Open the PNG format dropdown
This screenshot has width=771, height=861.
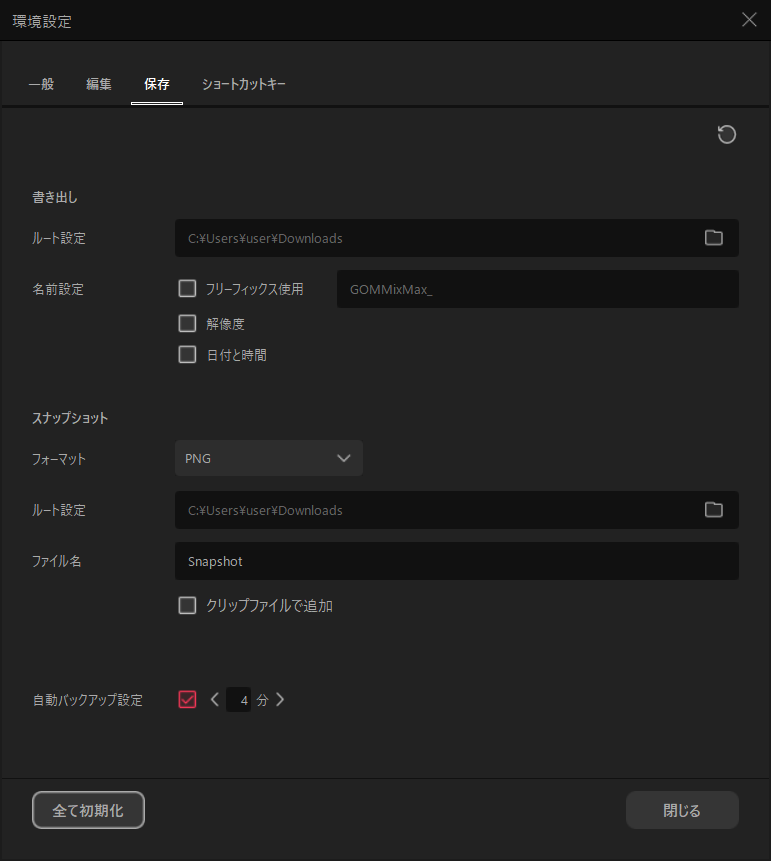268,458
